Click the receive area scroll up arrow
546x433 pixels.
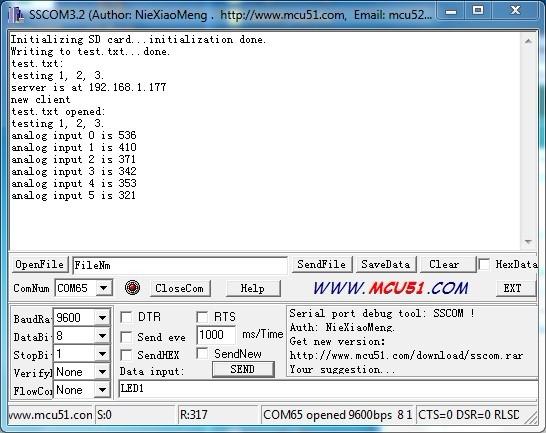click(x=528, y=41)
